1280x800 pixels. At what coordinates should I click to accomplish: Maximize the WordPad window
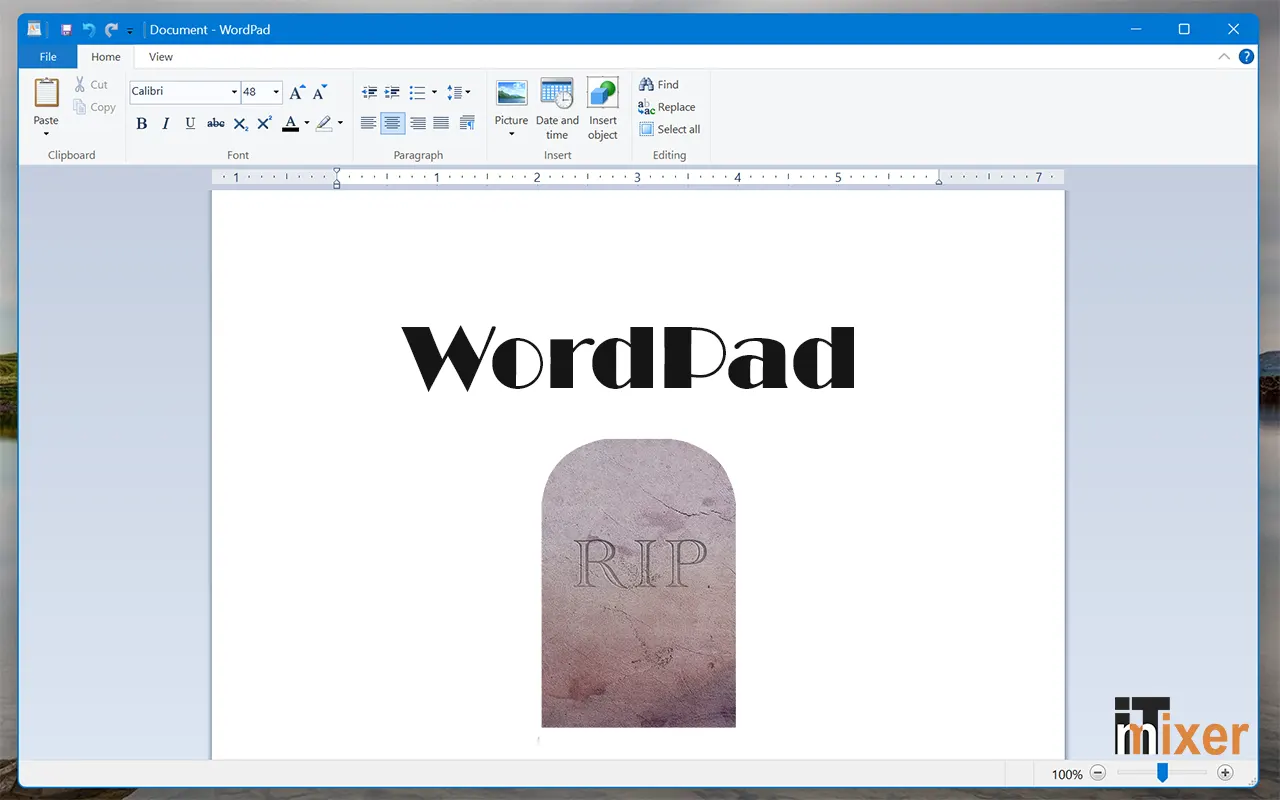click(x=1184, y=29)
